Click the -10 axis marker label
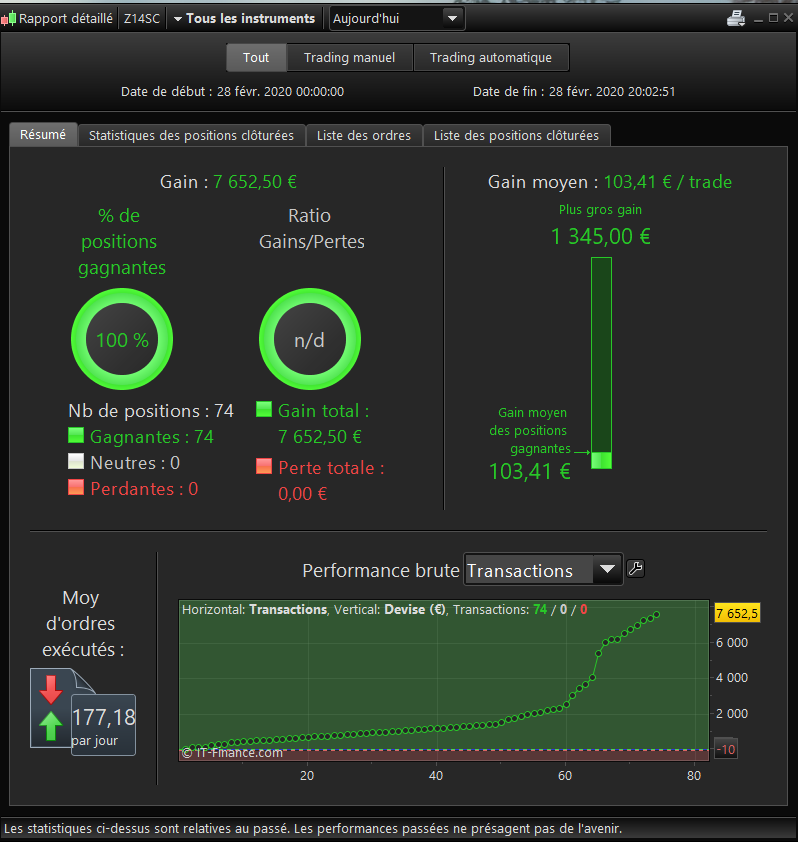Viewport: 798px width, 842px height. 726,750
